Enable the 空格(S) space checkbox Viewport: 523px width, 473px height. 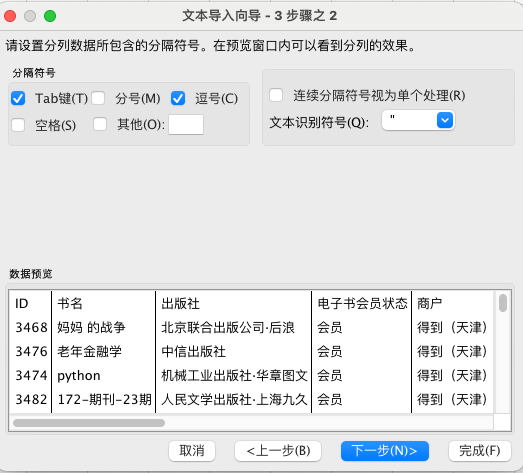point(18,125)
